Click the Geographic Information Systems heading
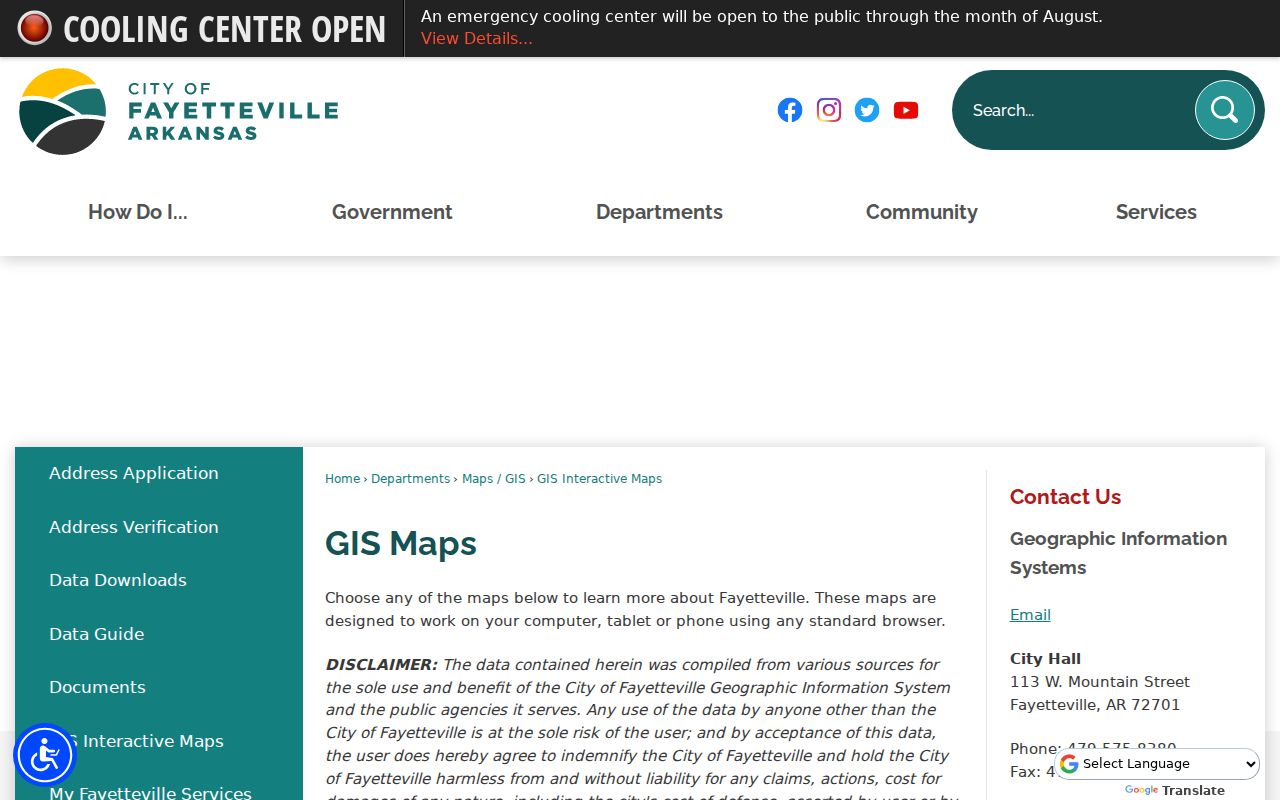Viewport: 1280px width, 800px height. coord(1118,553)
